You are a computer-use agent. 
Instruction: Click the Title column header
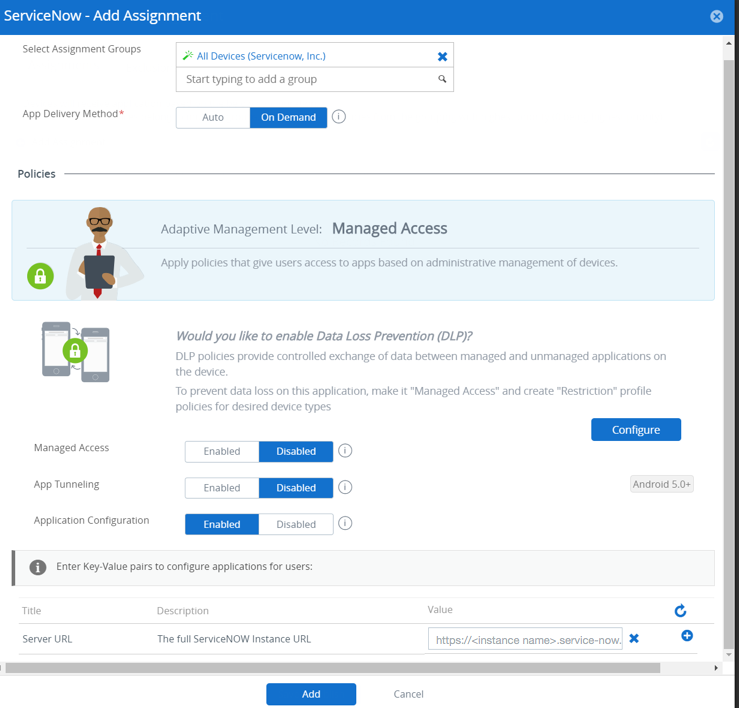(32, 610)
